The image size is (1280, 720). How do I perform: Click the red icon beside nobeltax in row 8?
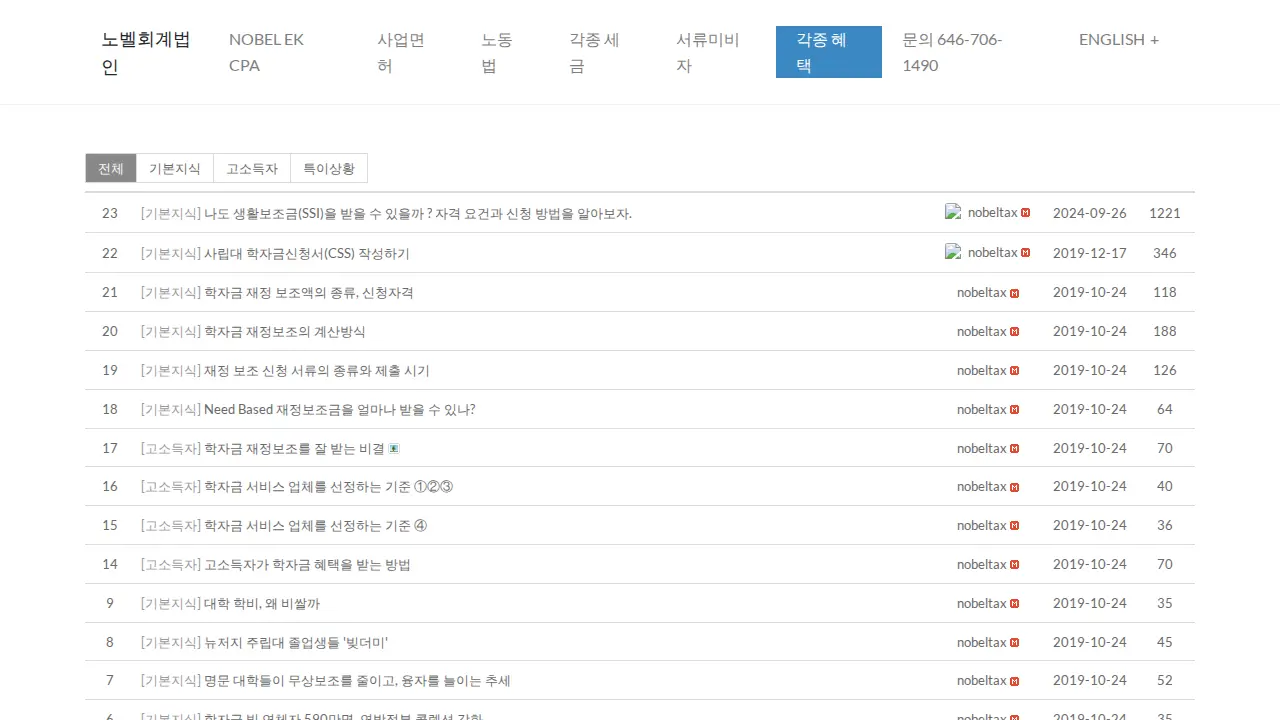tap(1014, 643)
